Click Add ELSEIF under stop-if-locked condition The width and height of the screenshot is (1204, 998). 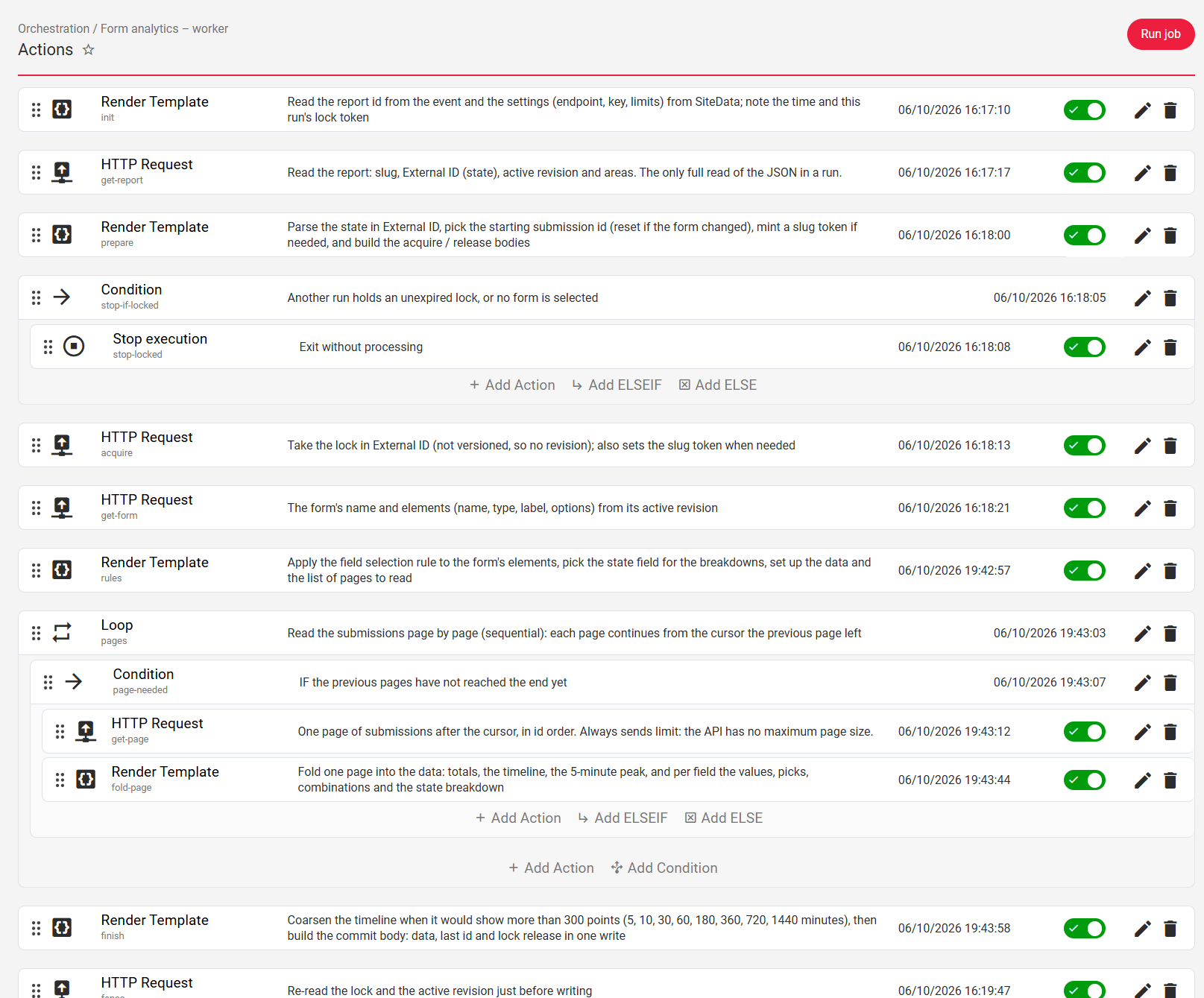coord(617,385)
